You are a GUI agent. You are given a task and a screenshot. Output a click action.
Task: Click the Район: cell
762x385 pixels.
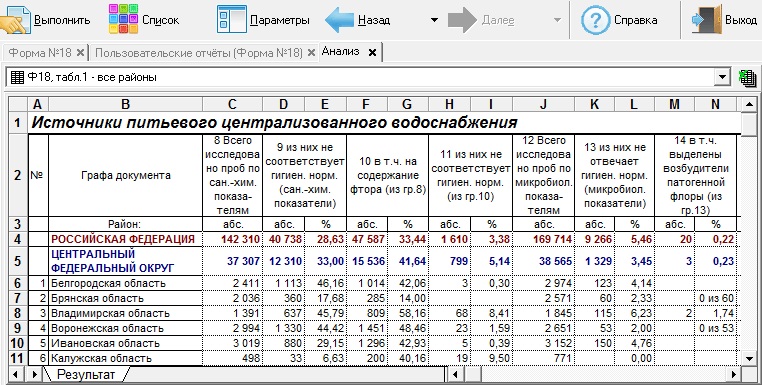click(125, 224)
